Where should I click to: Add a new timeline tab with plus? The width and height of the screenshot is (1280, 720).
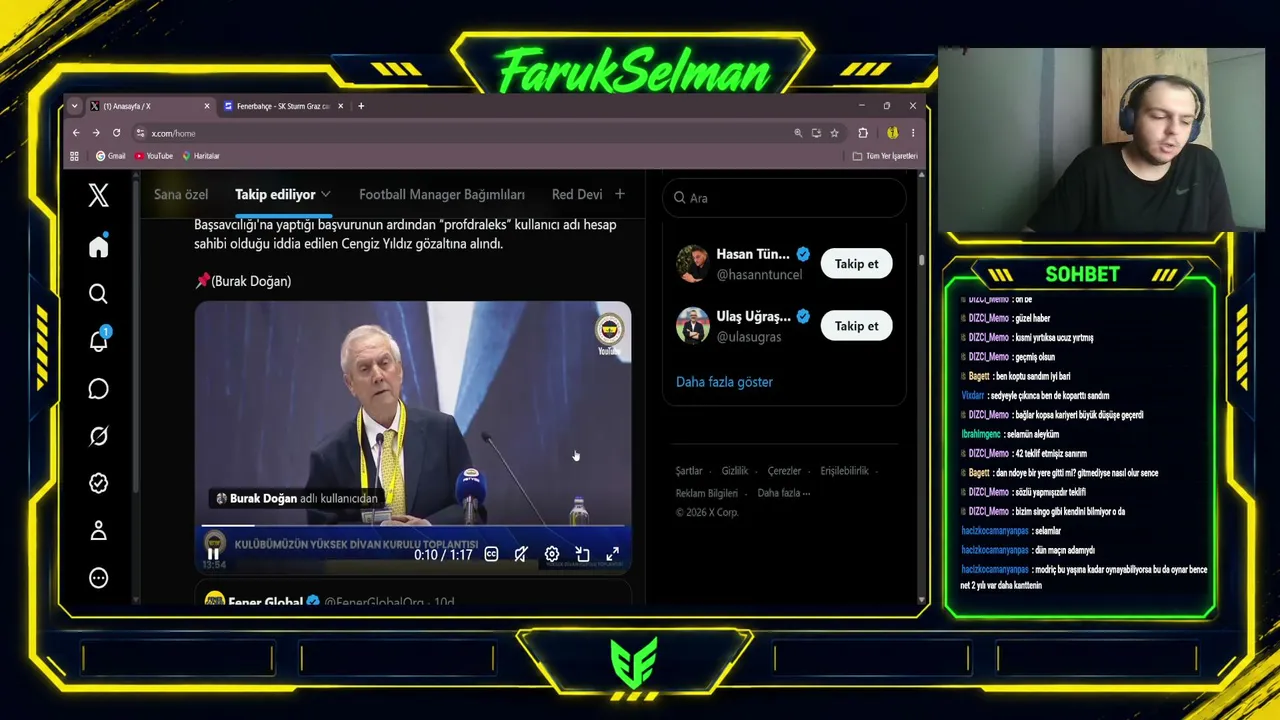[620, 194]
